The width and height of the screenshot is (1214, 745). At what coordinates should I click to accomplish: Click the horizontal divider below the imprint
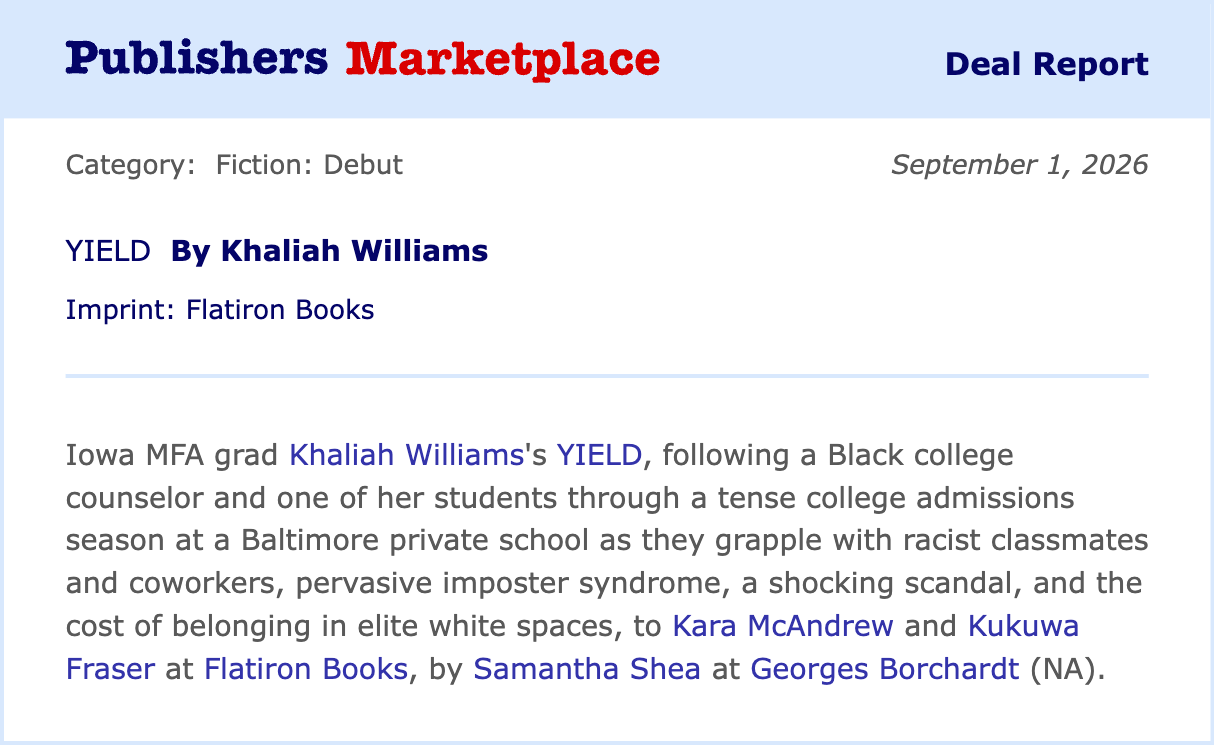607,376
